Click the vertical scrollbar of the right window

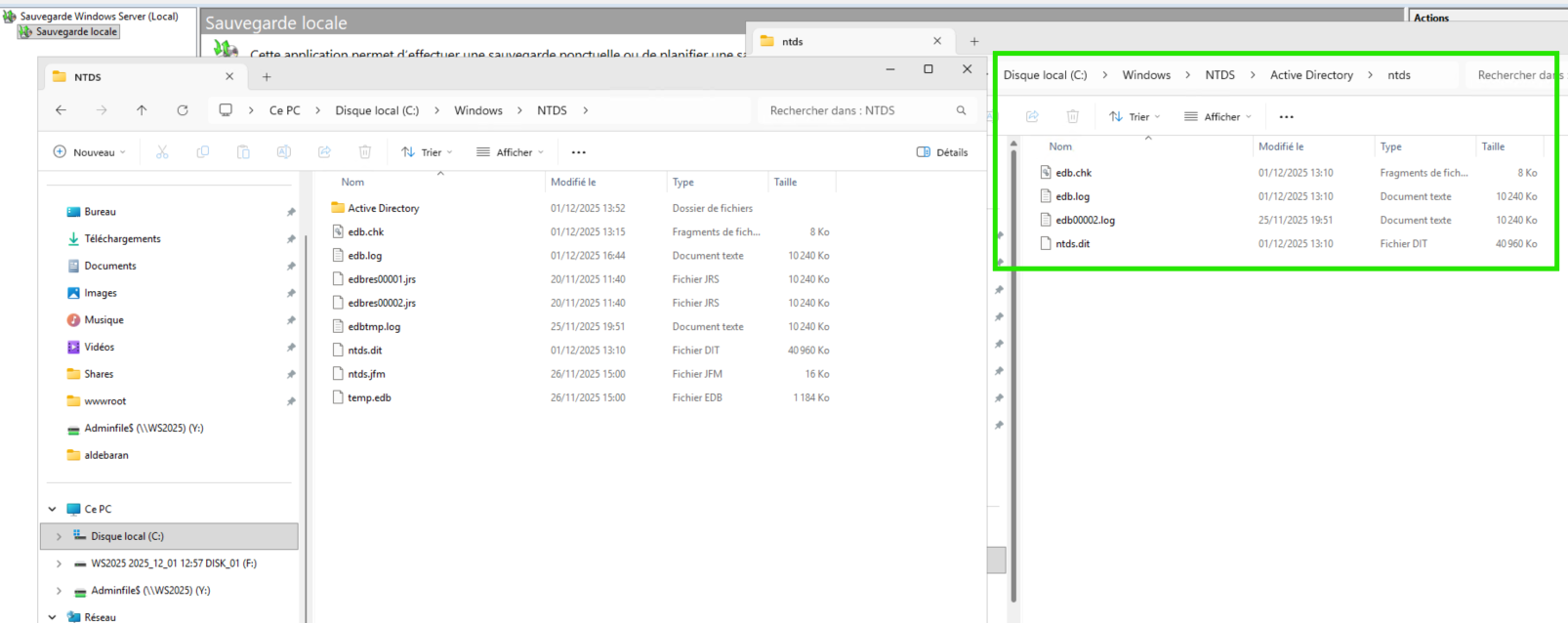pos(1013,391)
